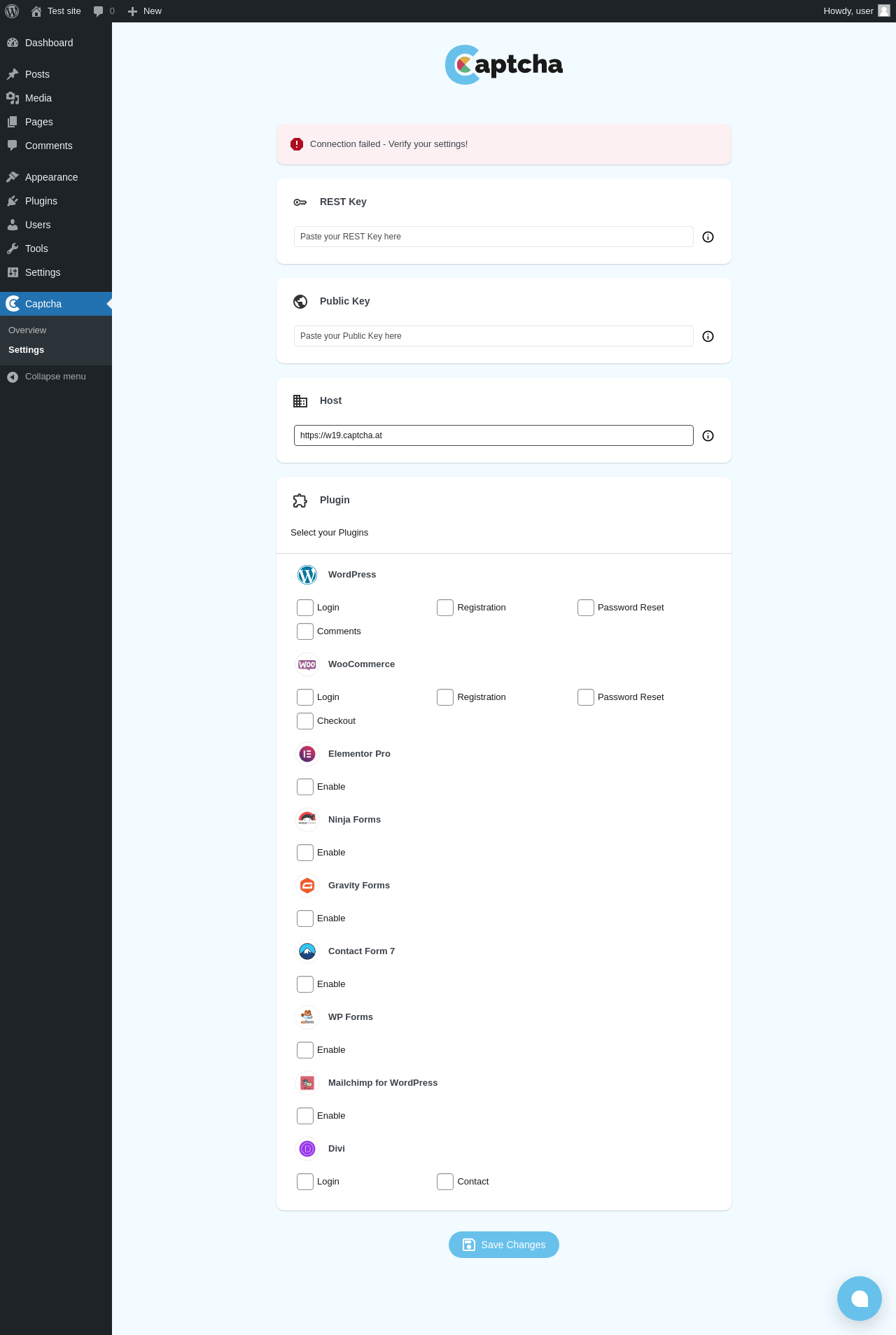The image size is (896, 1335).
Task: Open the Users menu
Action: 56,225
